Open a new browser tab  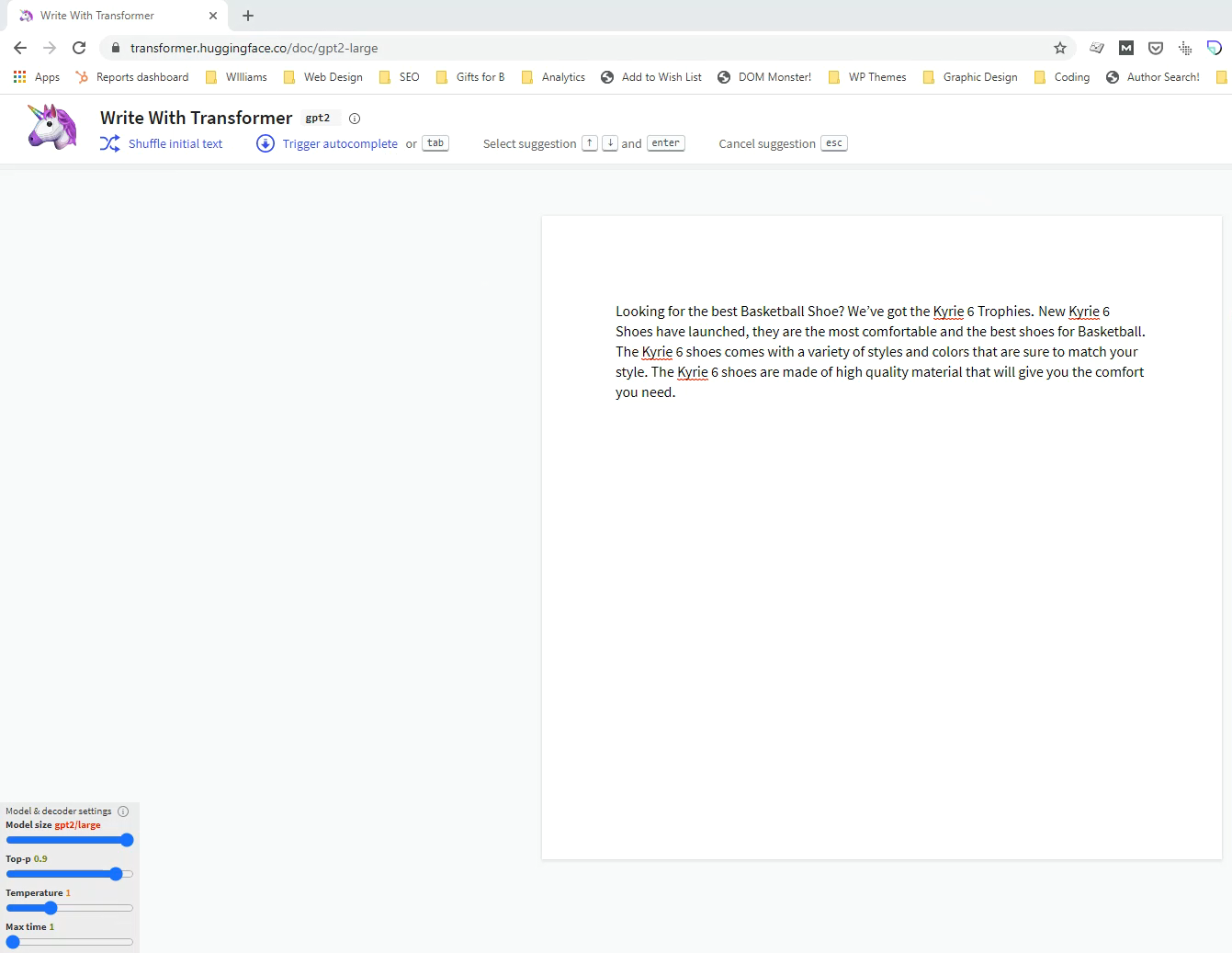(248, 16)
